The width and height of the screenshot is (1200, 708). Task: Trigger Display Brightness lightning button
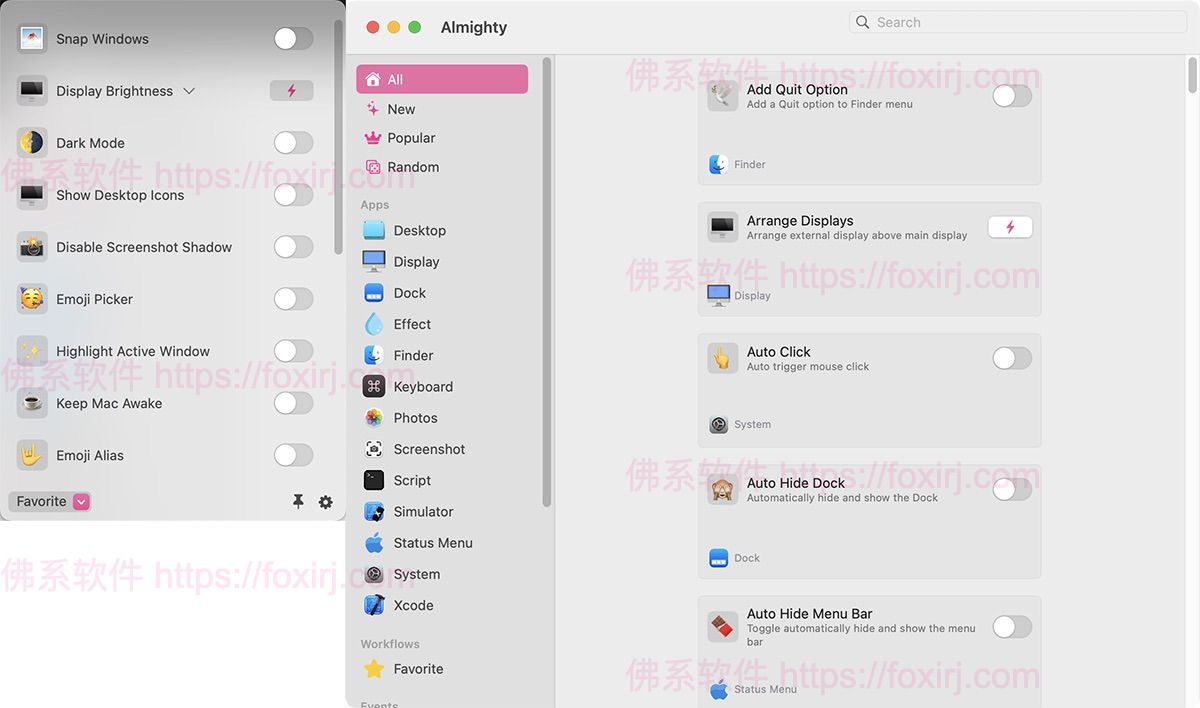pos(292,91)
